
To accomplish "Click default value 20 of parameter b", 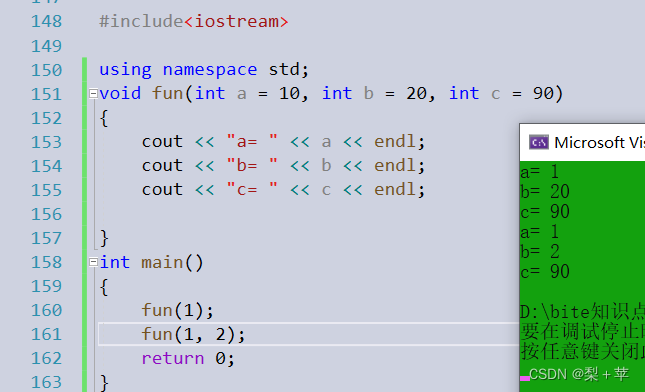I will pyautogui.click(x=416, y=93).
